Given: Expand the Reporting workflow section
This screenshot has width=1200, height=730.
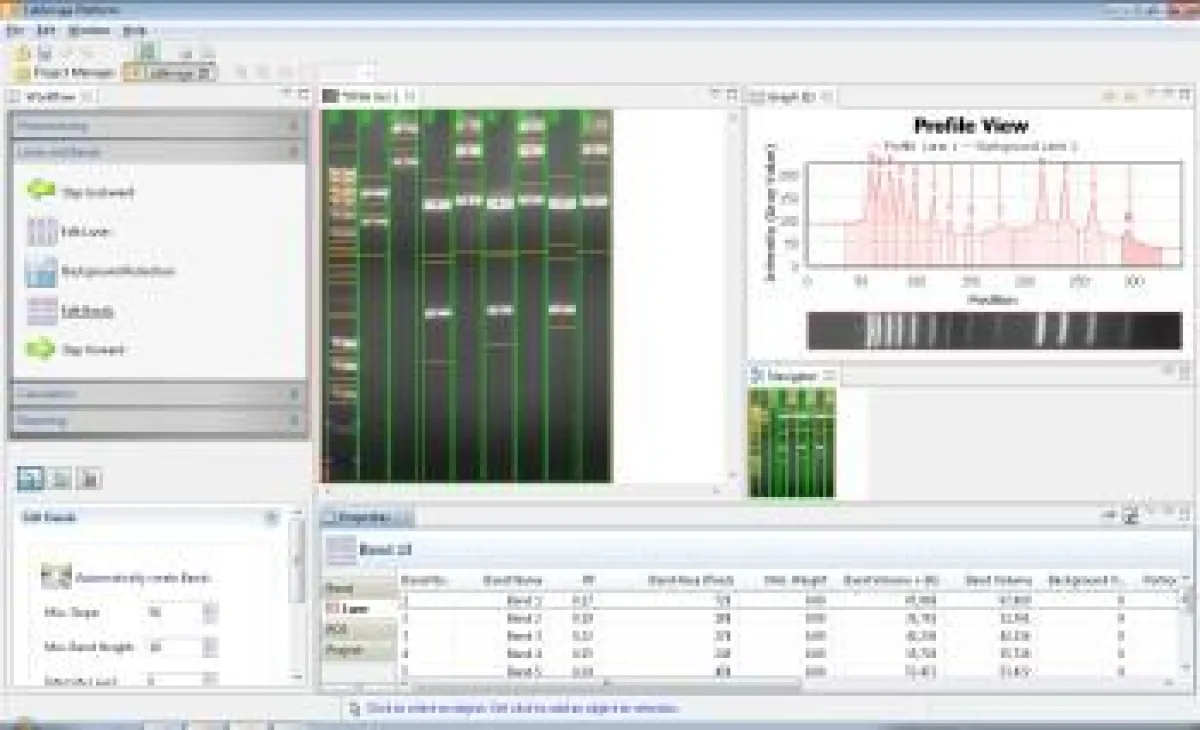Looking at the screenshot, I should coord(157,421).
